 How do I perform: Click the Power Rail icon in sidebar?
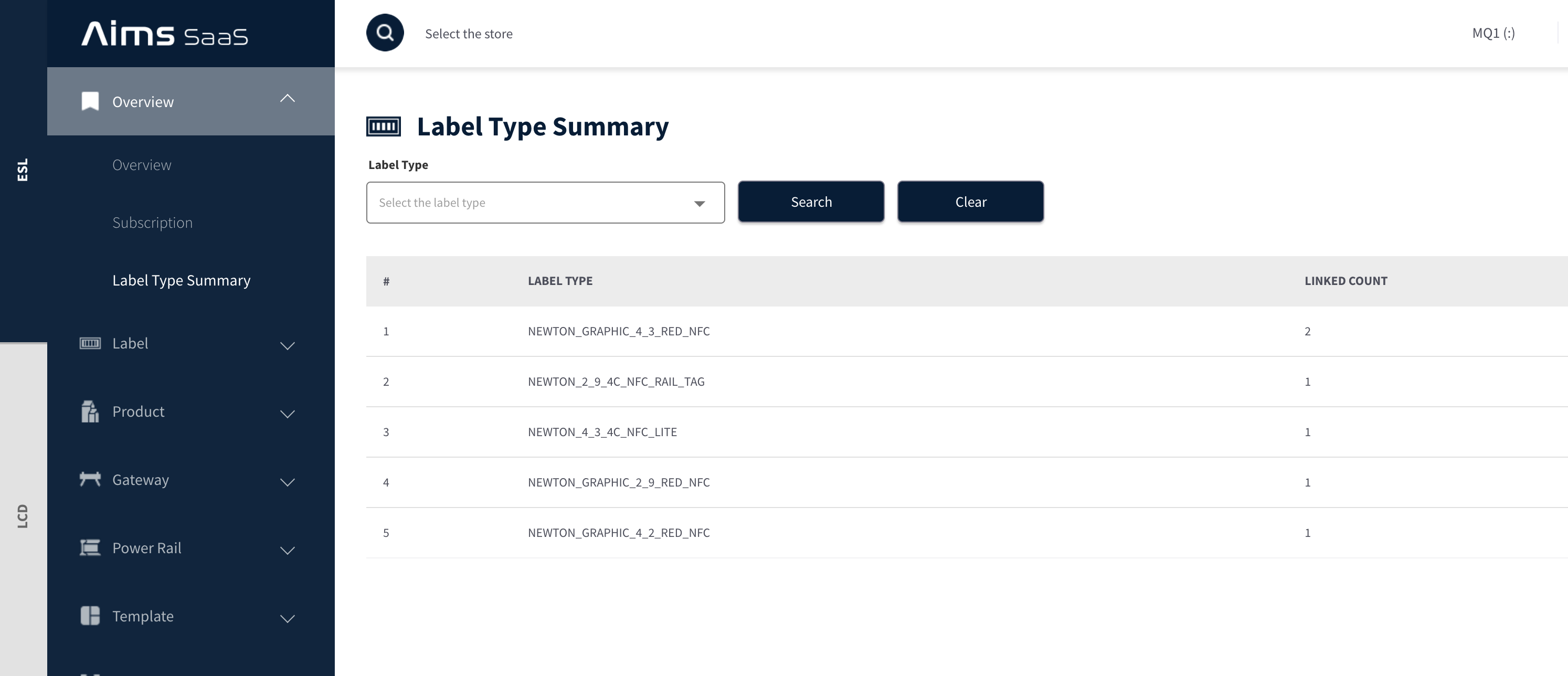[x=90, y=547]
